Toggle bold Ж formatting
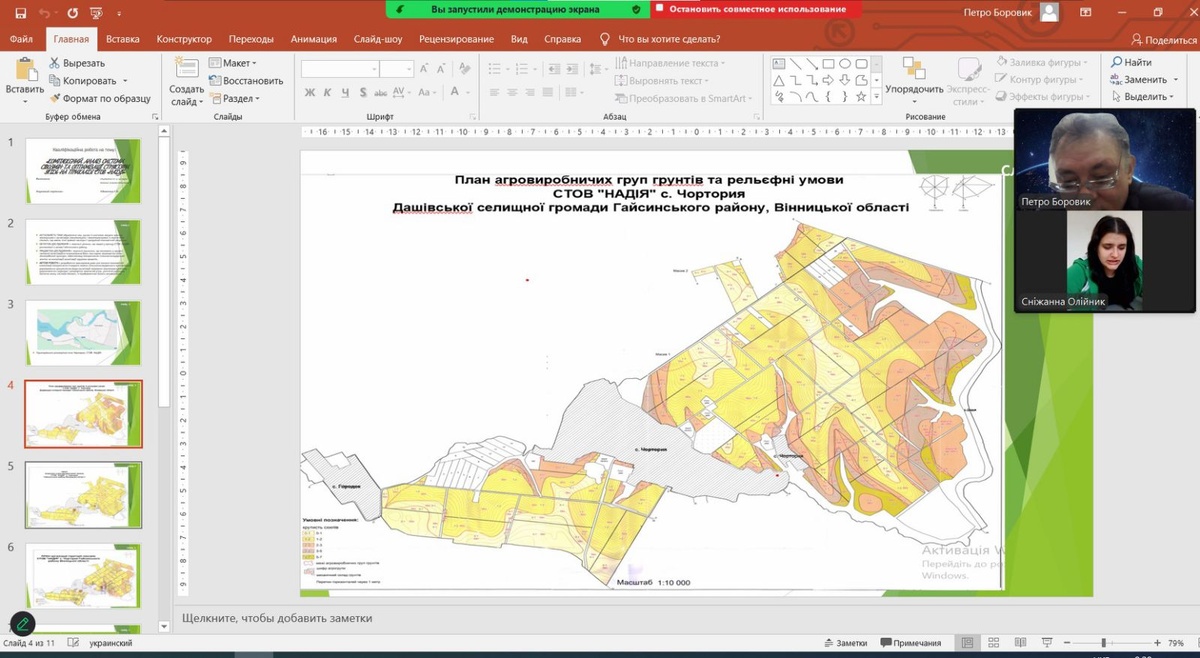Image resolution: width=1200 pixels, height=658 pixels. pyautogui.click(x=310, y=93)
